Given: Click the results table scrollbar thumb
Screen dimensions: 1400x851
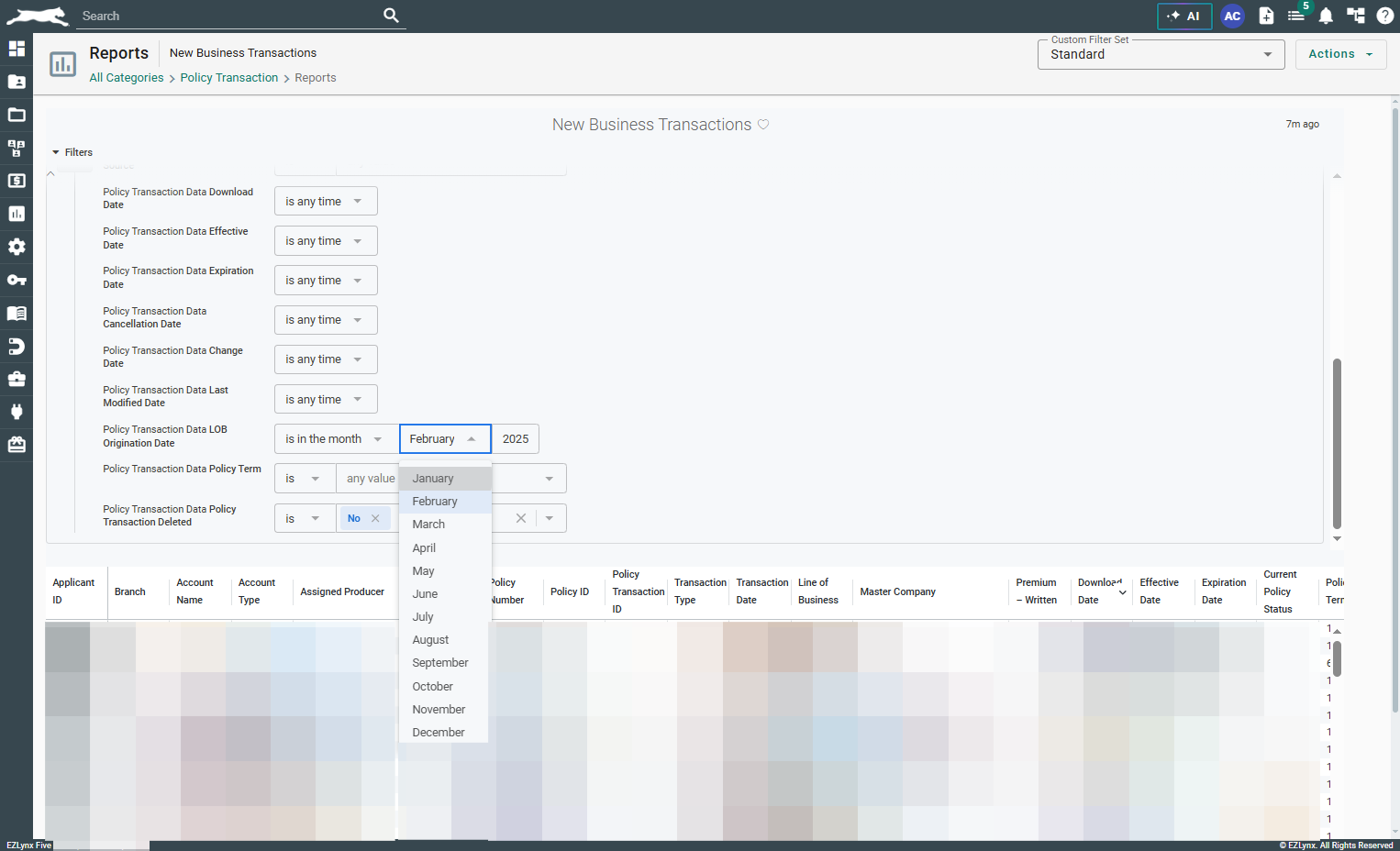Looking at the screenshot, I should (1337, 658).
